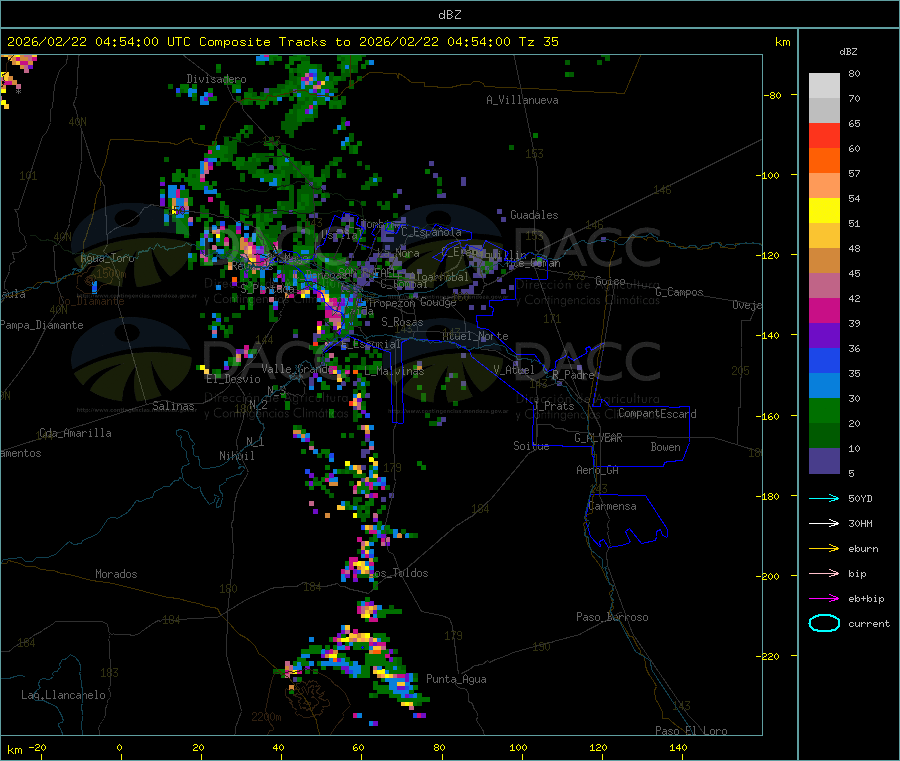The height and width of the screenshot is (761, 900).
Task: Click the eburn yellow arrow legend icon
Action: click(x=824, y=549)
